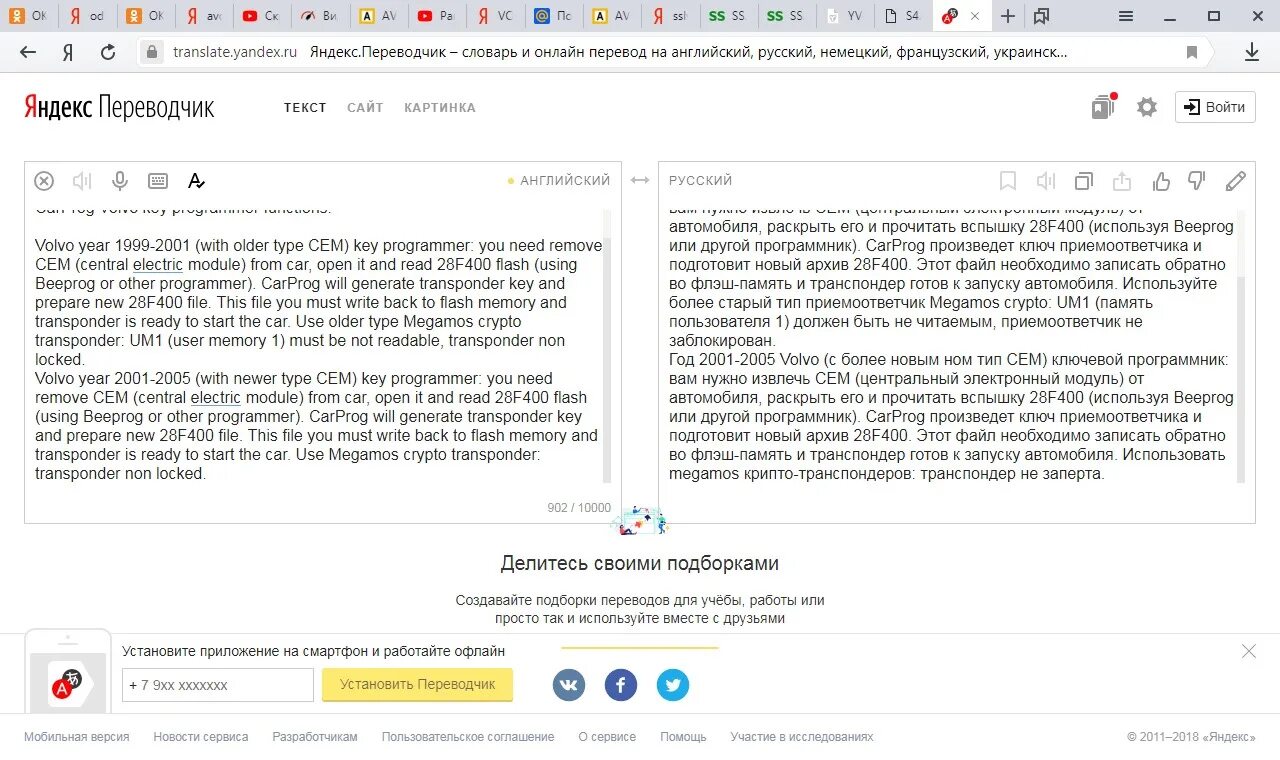The image size is (1280, 760).
Task: Open the Участие в исследованиях link
Action: [802, 737]
